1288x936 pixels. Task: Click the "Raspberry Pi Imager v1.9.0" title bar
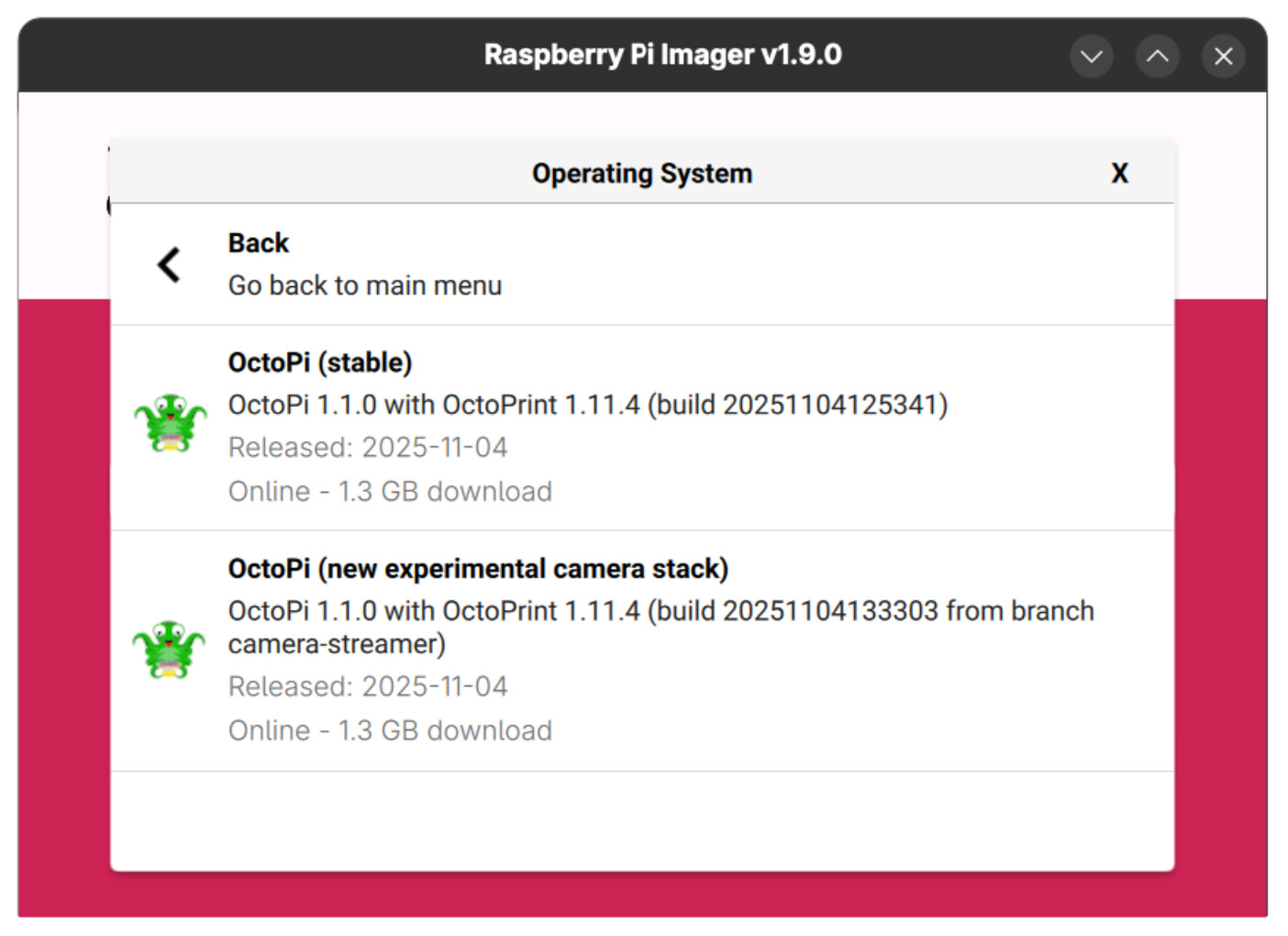(x=662, y=55)
